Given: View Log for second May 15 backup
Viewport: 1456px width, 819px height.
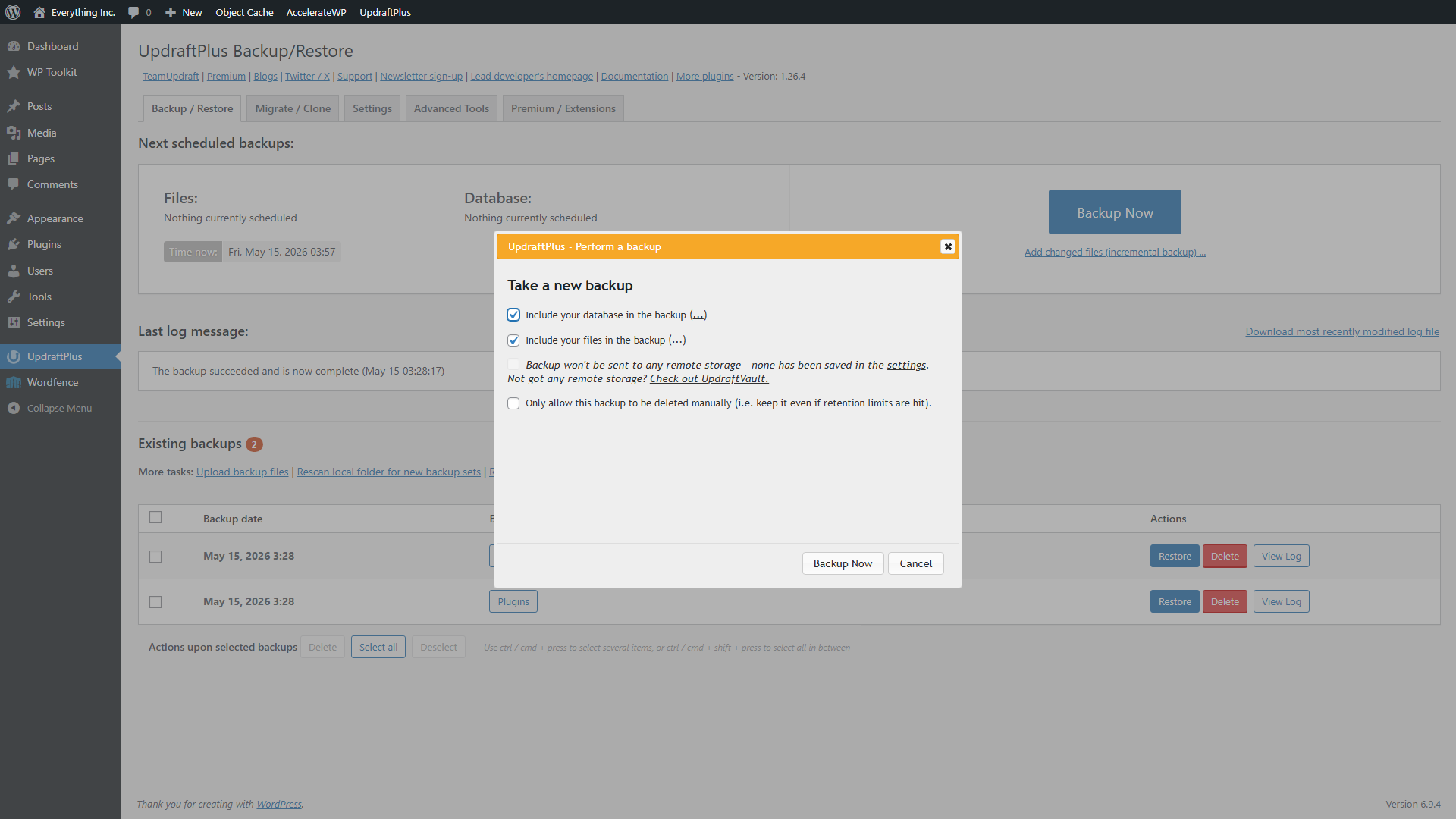Looking at the screenshot, I should coord(1282,601).
